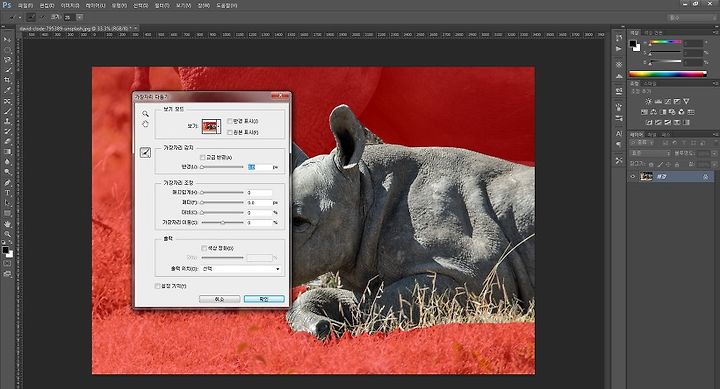Click the Shift Edge slider handle
720x389 pixels.
223,222
